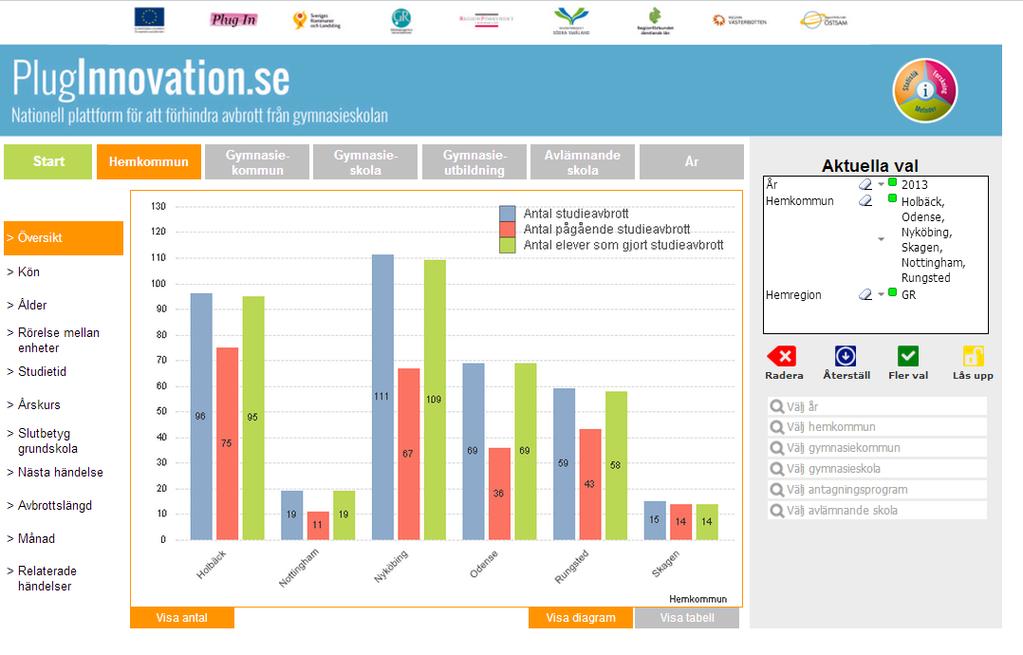Click magnifier icon in Välj hemkommun field
The image size is (1023, 655).
pos(777,427)
